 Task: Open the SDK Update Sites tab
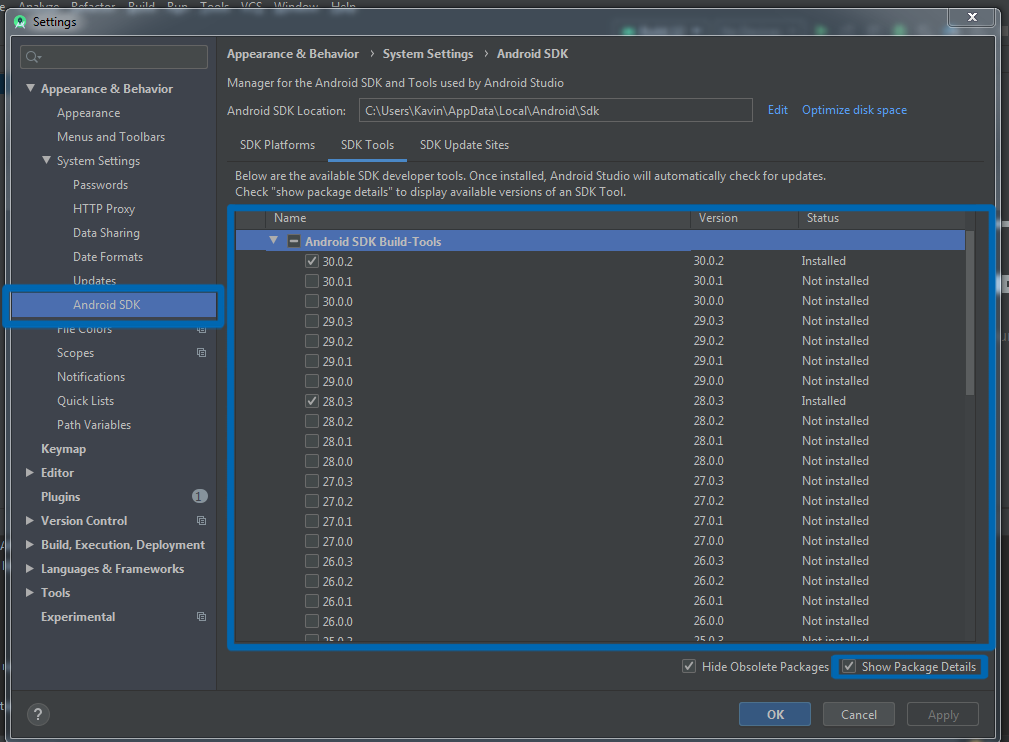465,145
